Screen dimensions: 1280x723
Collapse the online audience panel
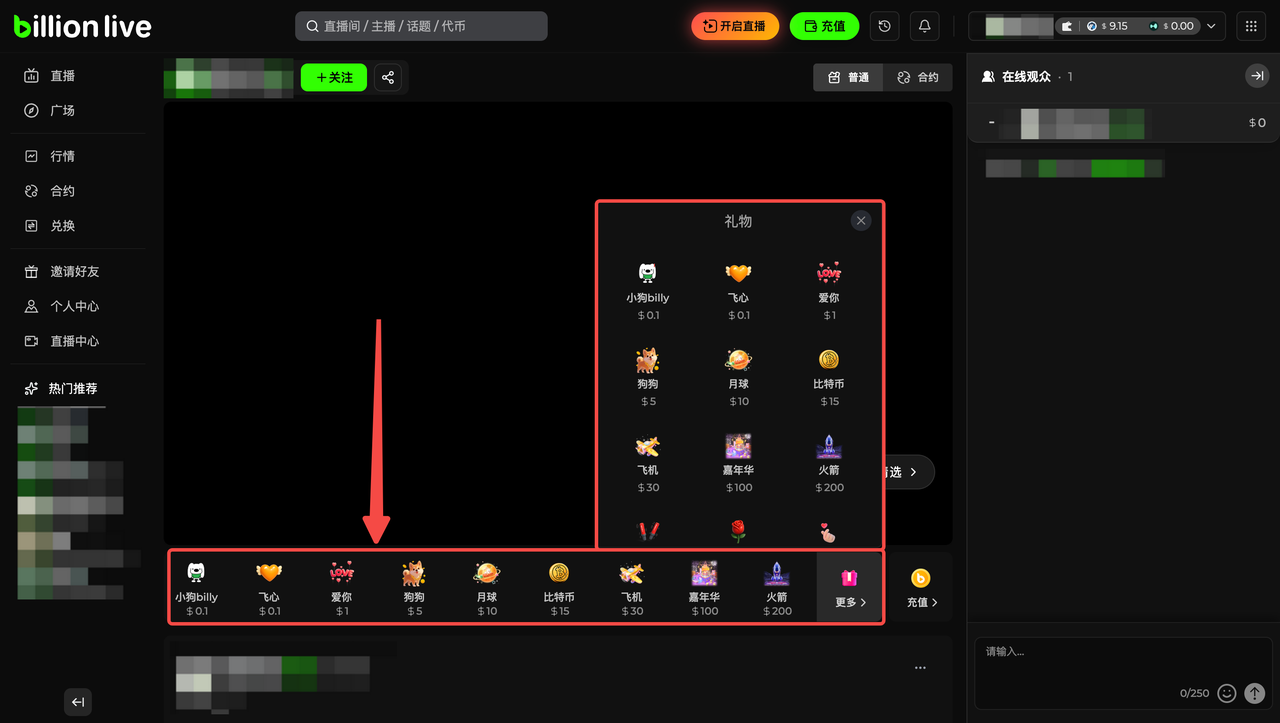point(1256,76)
